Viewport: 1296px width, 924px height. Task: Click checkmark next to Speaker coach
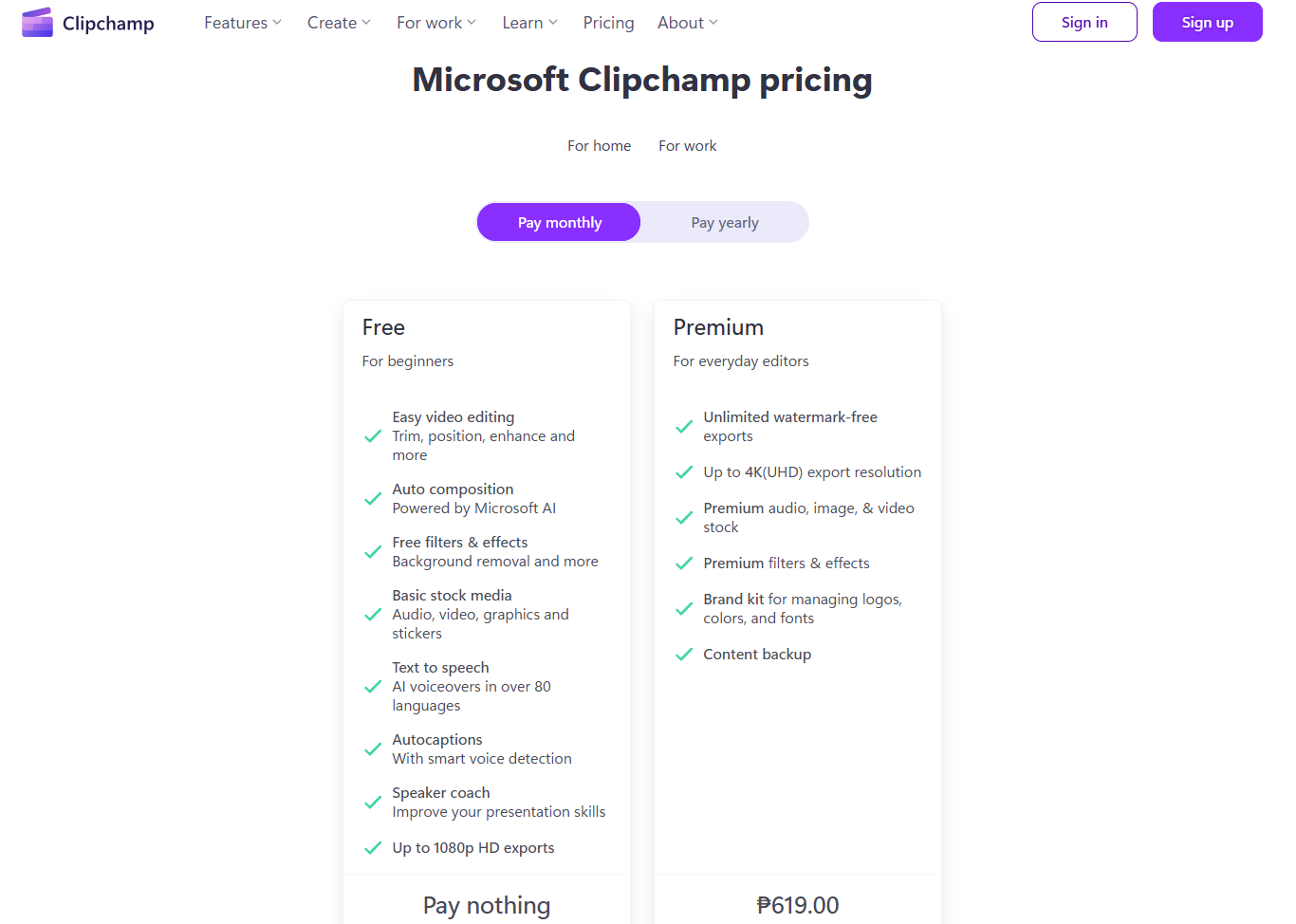[373, 803]
